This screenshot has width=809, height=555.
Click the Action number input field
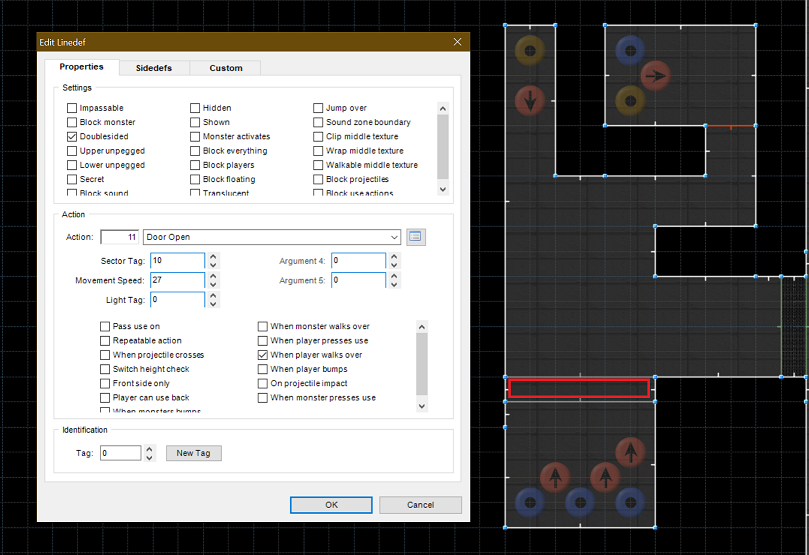tap(120, 237)
